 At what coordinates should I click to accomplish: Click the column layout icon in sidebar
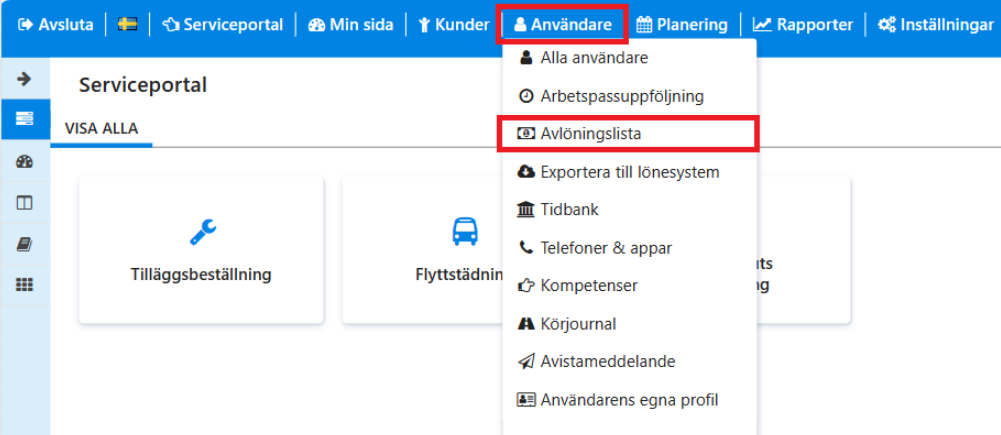(24, 203)
